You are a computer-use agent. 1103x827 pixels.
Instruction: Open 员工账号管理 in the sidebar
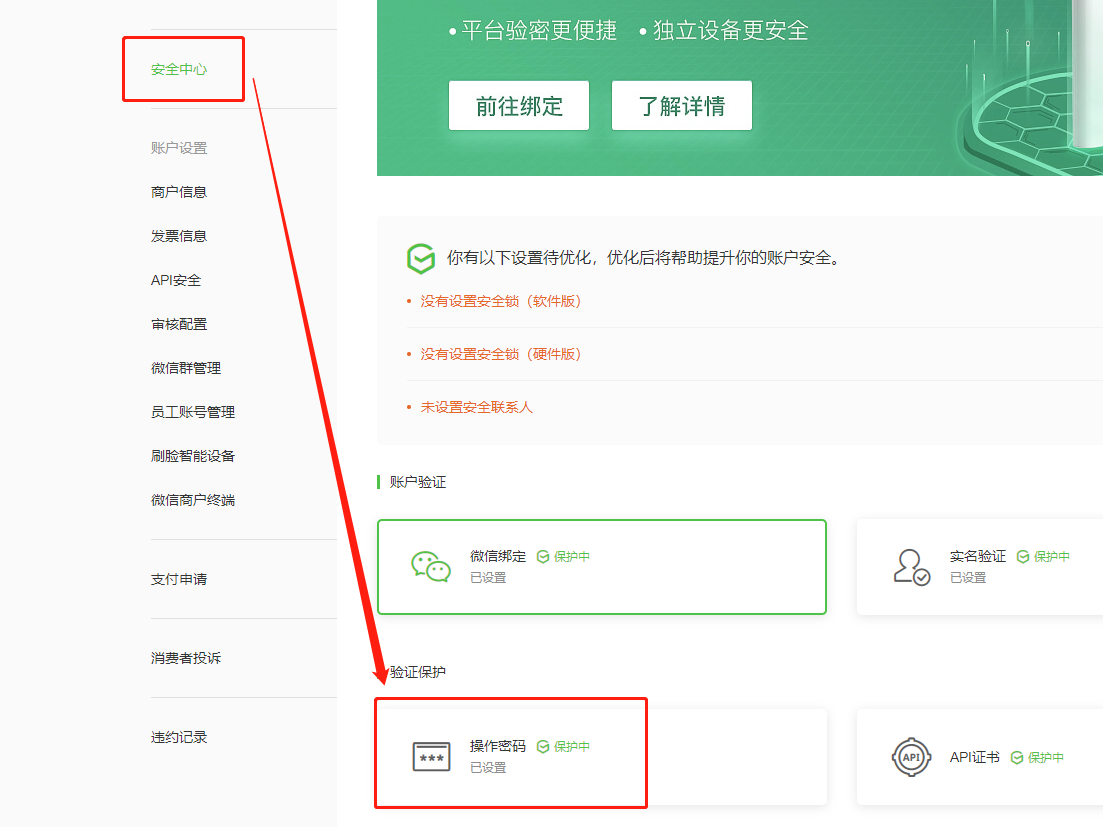coord(193,412)
